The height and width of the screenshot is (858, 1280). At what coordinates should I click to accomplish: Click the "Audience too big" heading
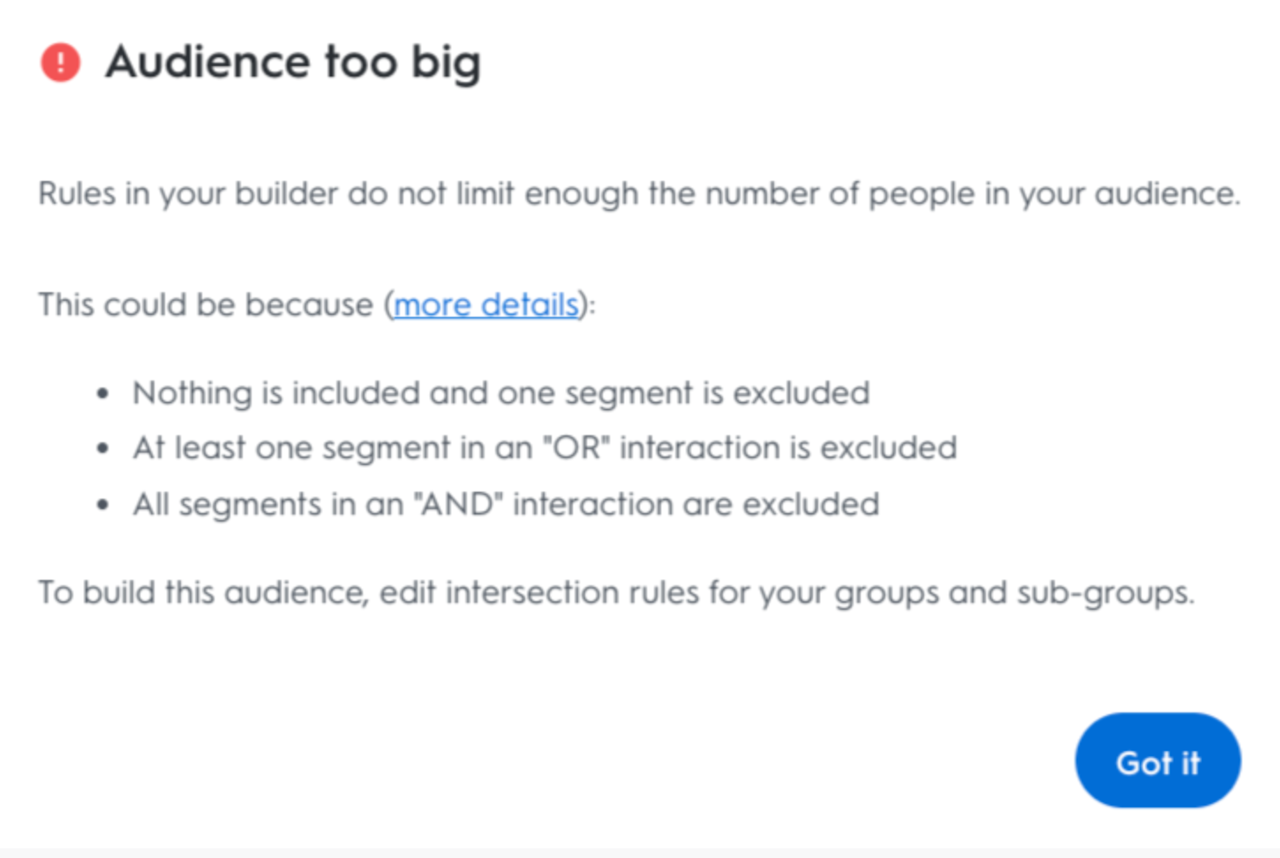293,63
